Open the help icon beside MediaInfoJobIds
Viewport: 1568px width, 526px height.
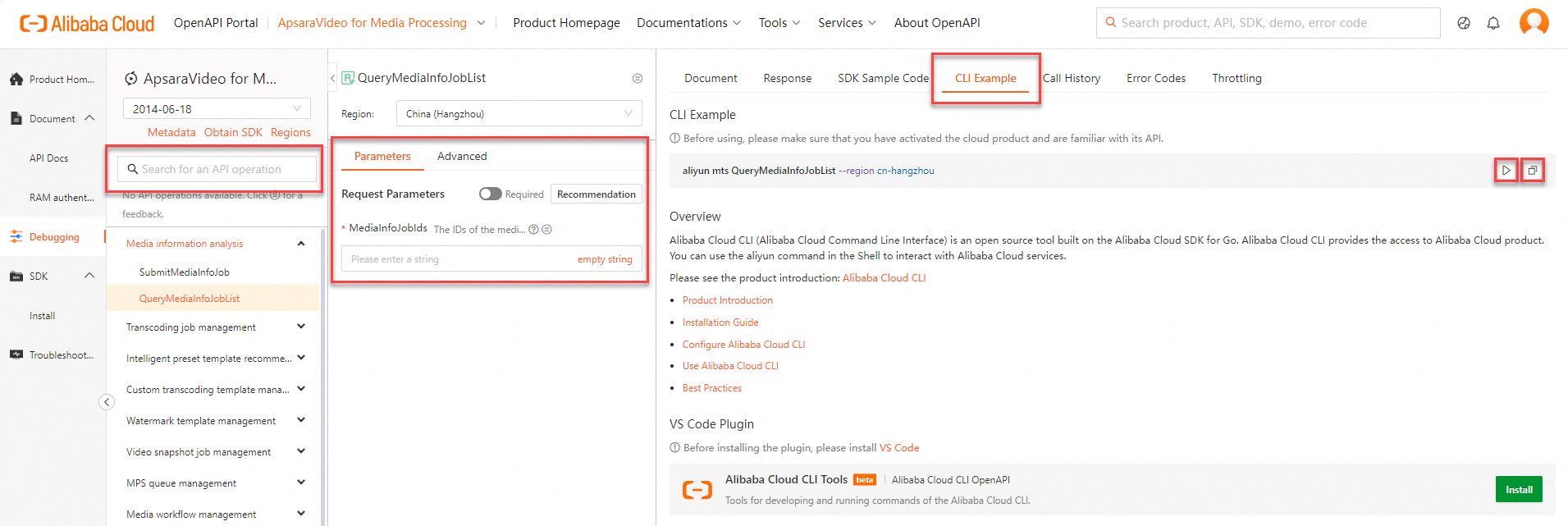pyautogui.click(x=533, y=230)
